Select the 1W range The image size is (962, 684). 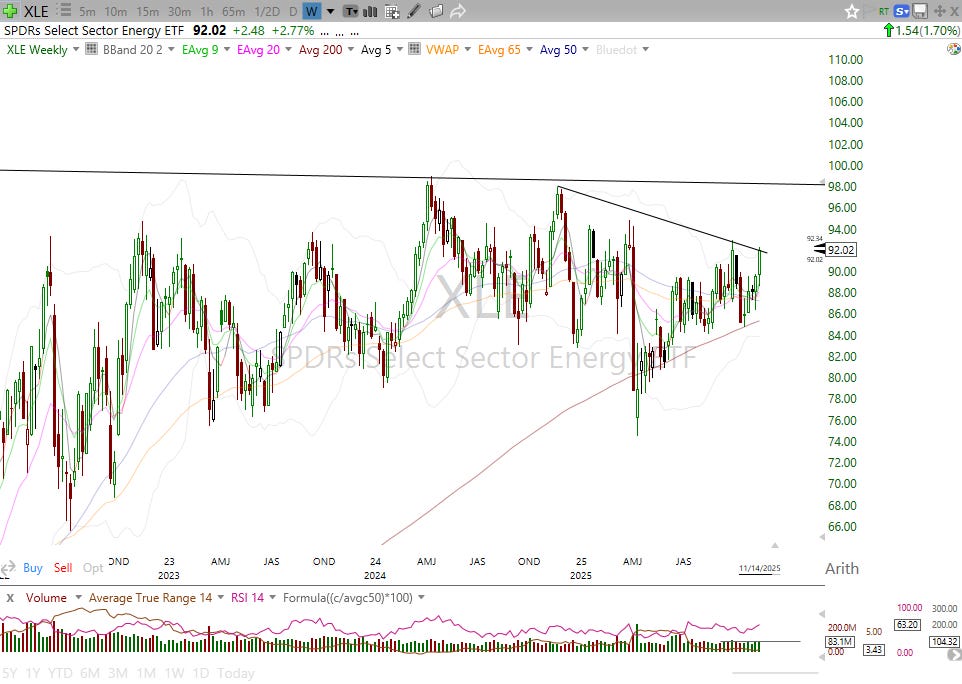pos(174,674)
